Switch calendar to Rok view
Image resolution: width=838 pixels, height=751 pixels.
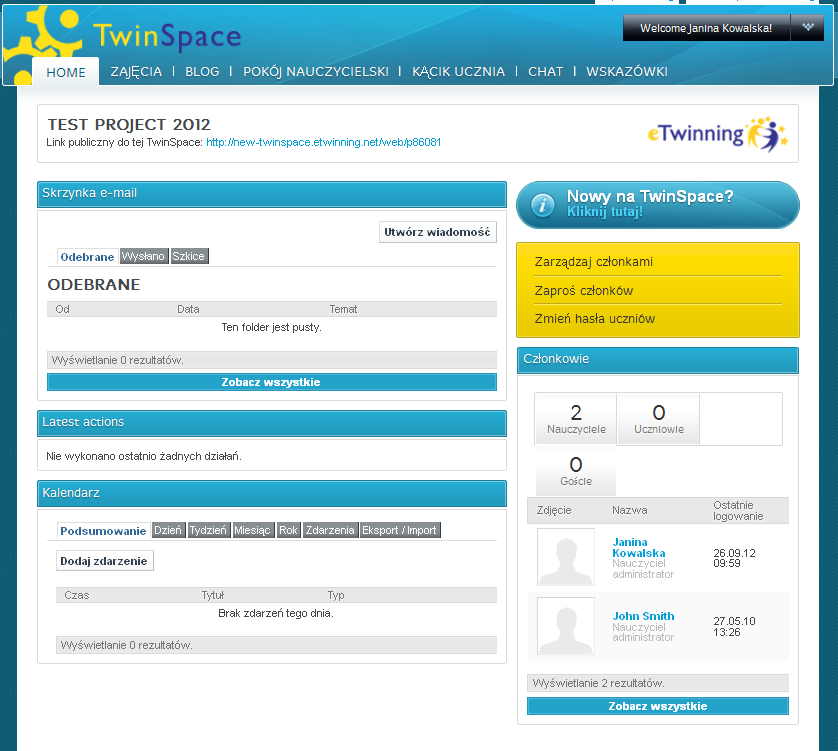point(288,530)
